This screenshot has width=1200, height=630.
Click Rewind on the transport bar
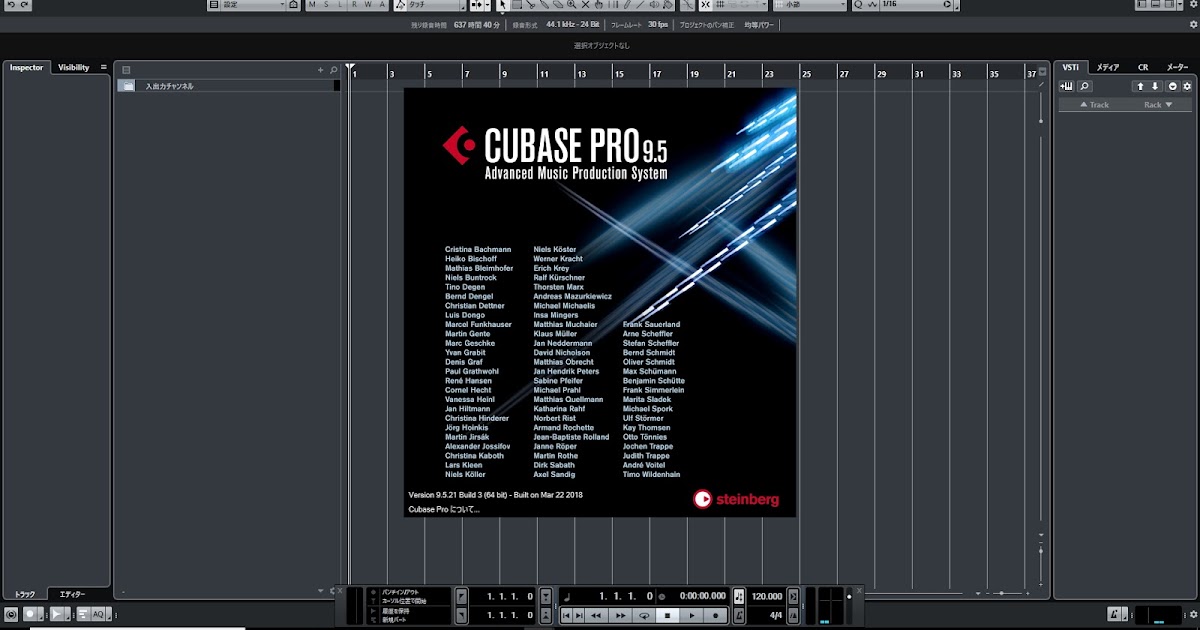click(596, 615)
